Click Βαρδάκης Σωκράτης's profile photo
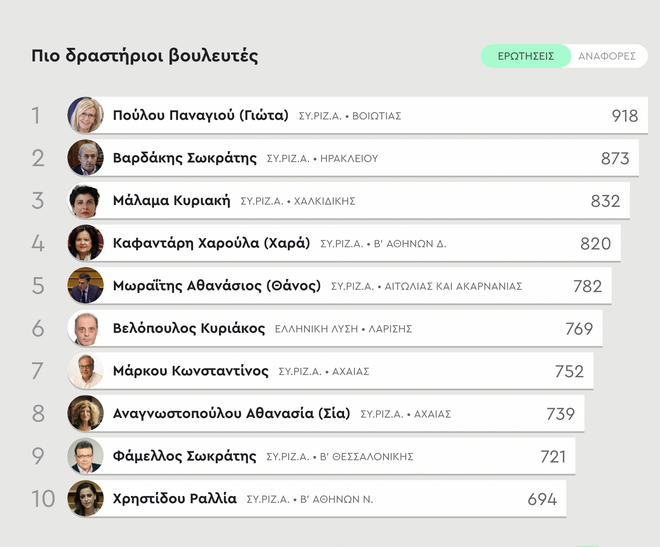 coord(85,158)
